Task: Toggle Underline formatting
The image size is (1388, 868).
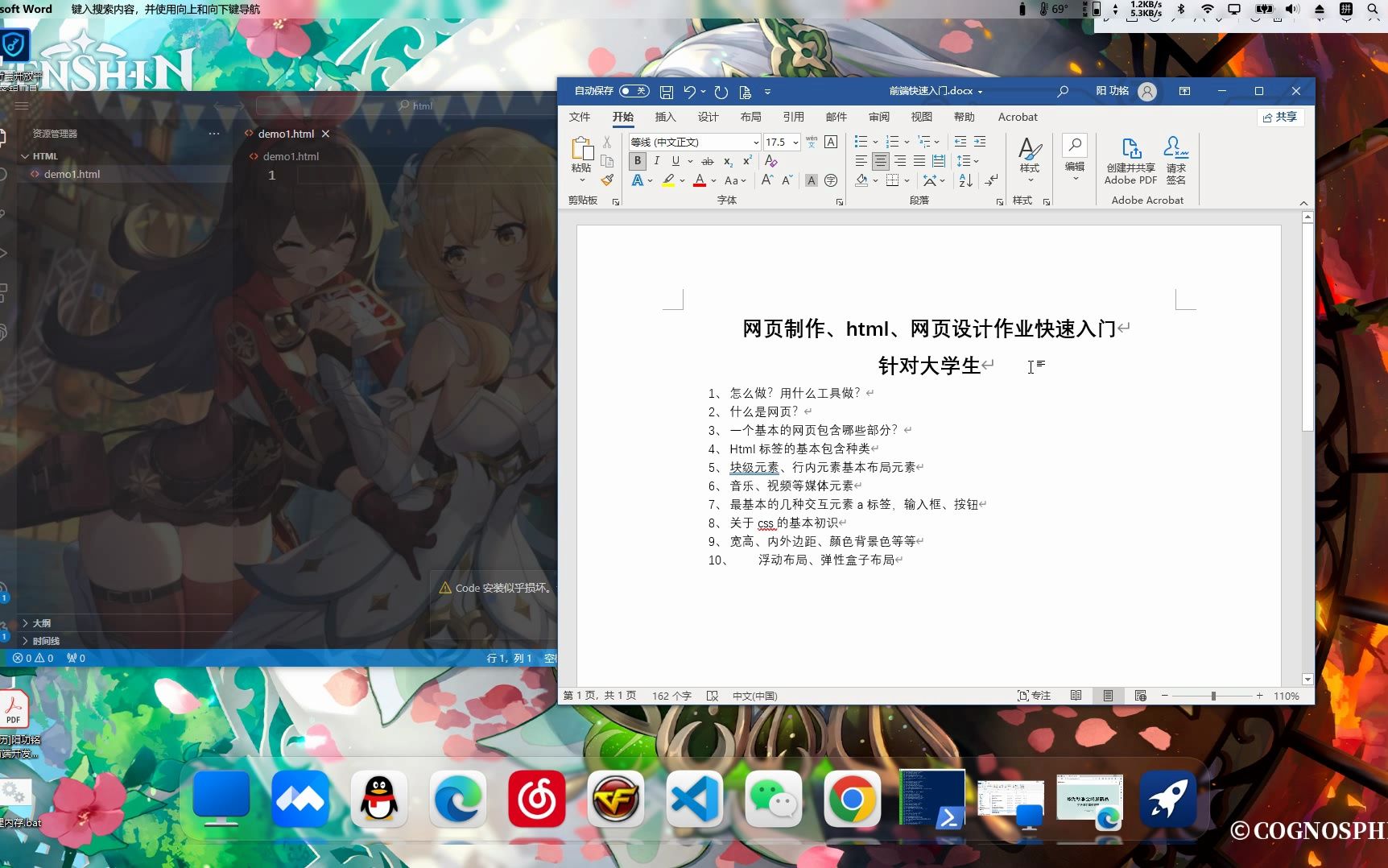Action: (x=675, y=161)
